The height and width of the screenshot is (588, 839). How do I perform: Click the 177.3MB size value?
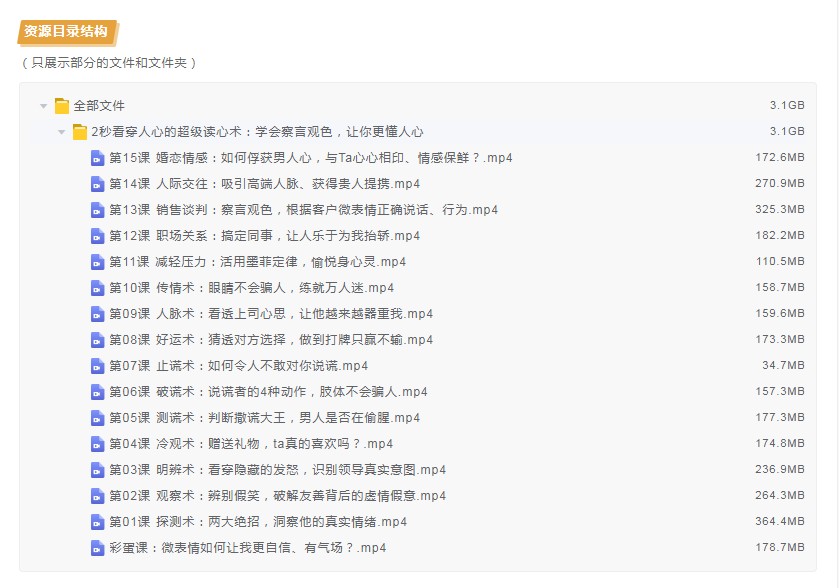coord(780,417)
